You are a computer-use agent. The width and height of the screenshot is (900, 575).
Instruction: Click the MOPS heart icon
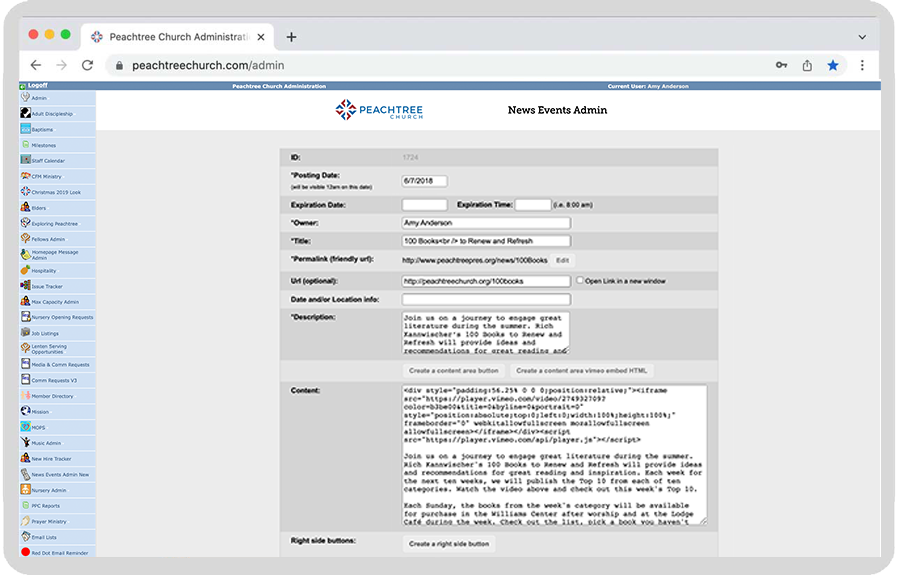(25, 426)
